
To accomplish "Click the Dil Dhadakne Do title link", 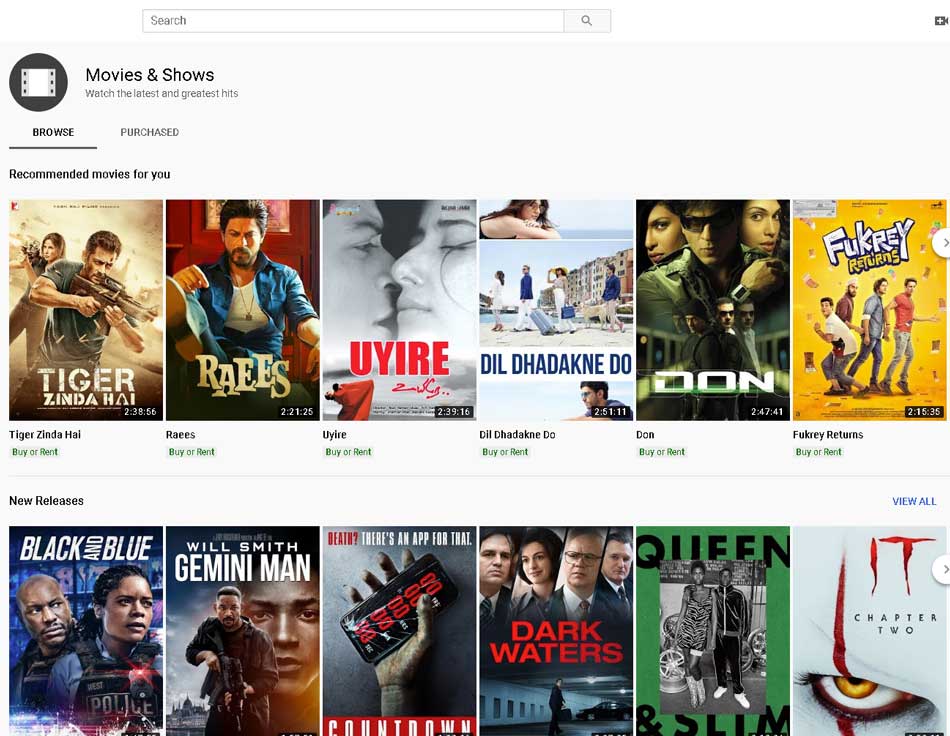I will (517, 434).
